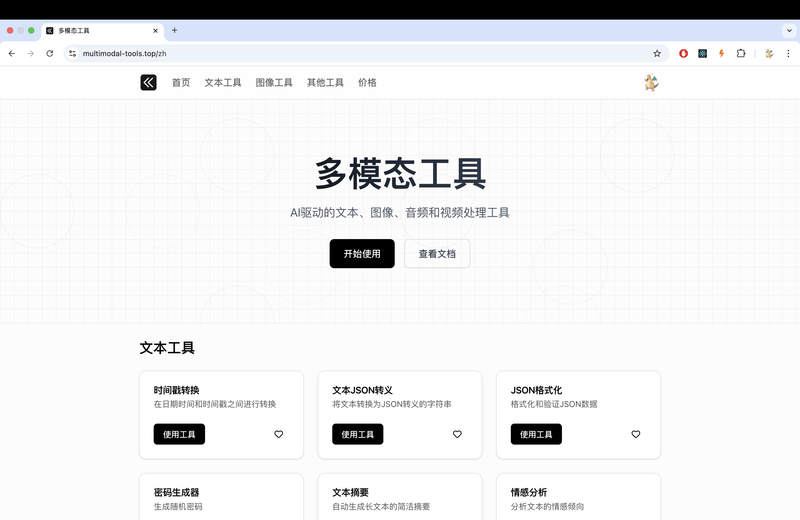This screenshot has width=800, height=520.
Task: Click the AI驱动 hero subtitle text
Action: point(400,213)
